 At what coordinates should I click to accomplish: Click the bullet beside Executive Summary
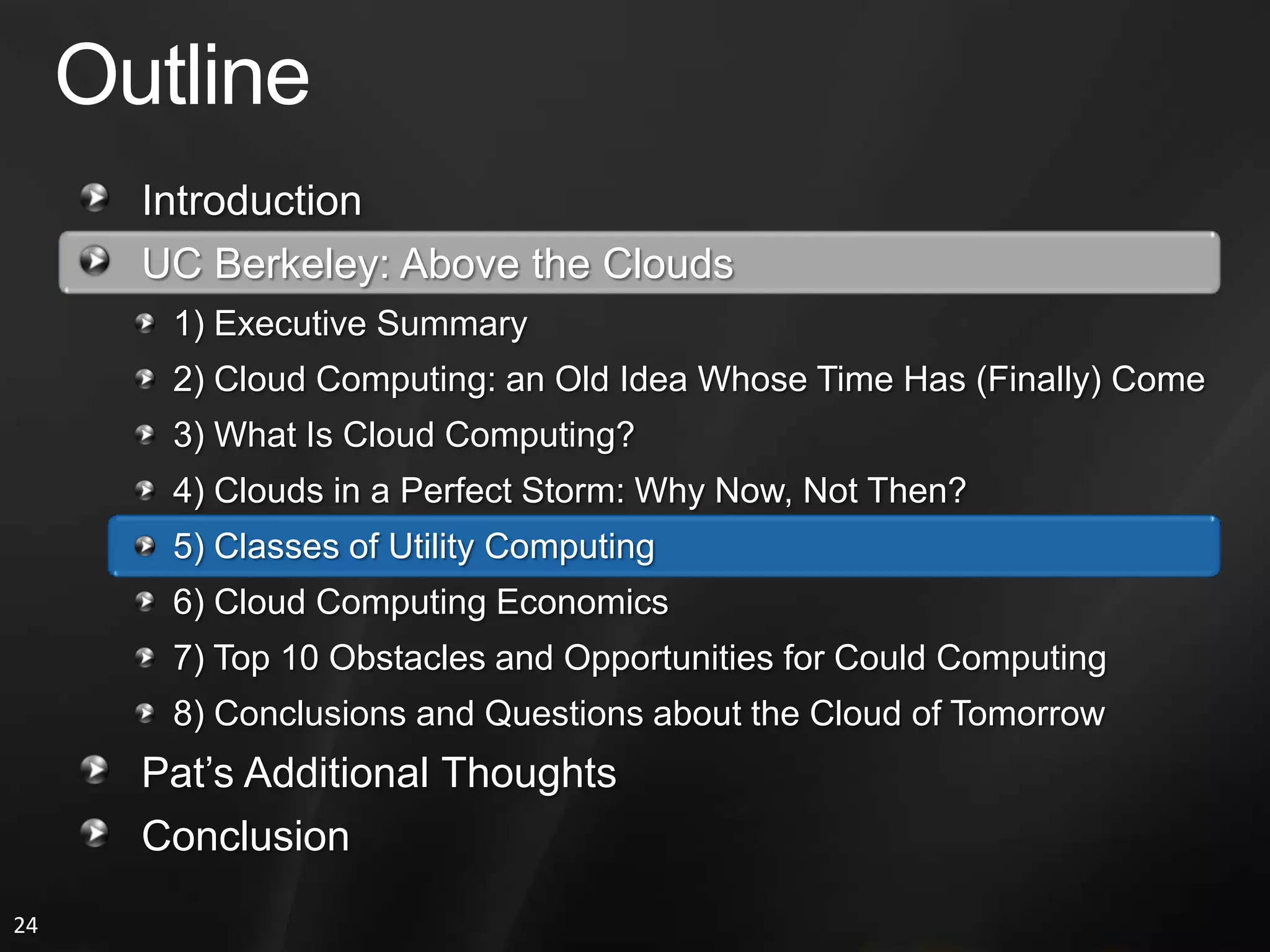145,323
